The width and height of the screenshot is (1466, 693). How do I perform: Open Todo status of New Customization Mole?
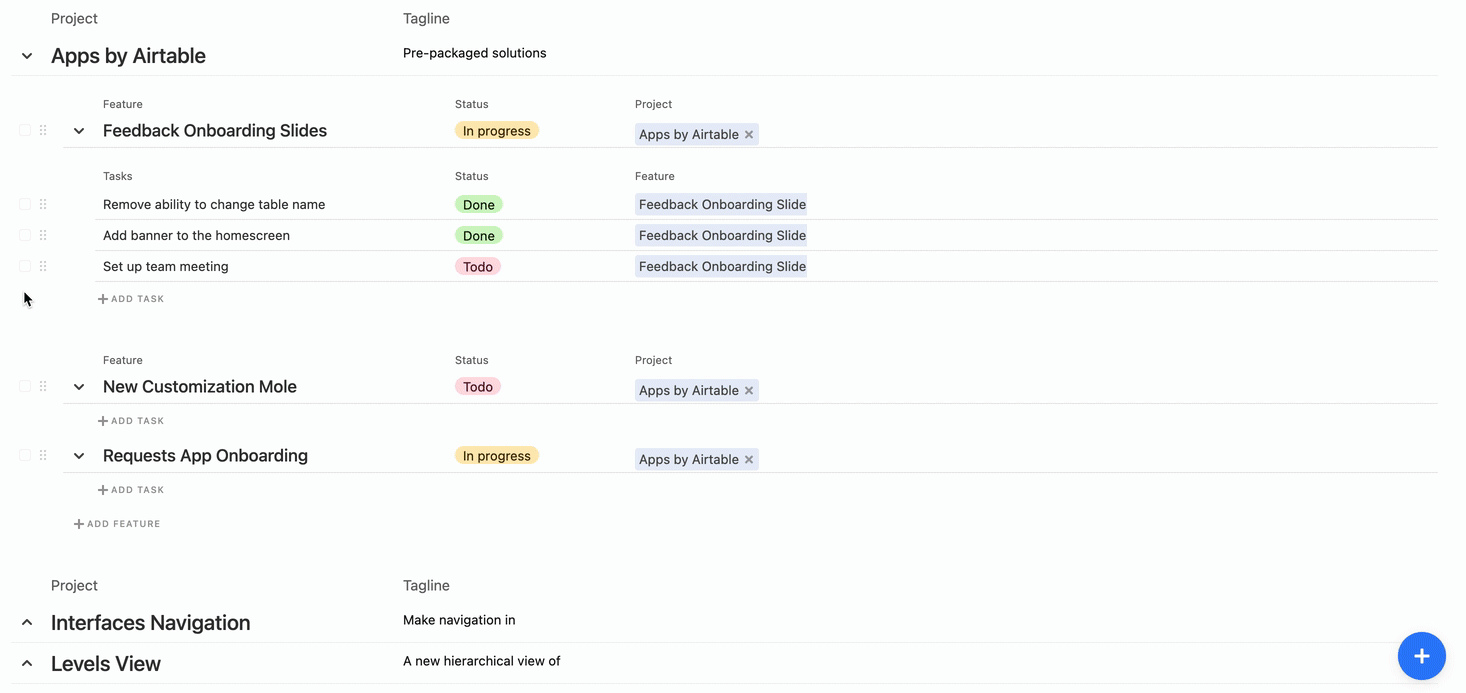(478, 386)
